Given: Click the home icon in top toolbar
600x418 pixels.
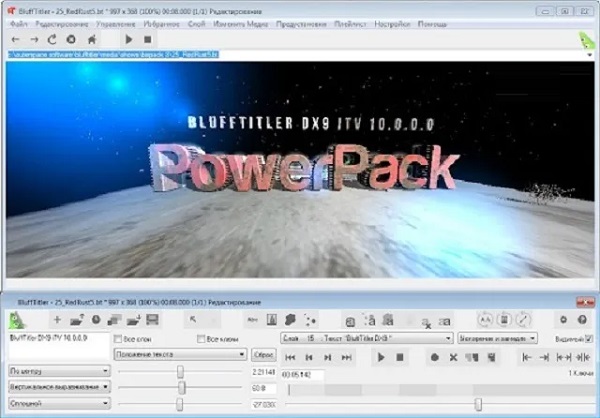Looking at the screenshot, I should coord(92,39).
